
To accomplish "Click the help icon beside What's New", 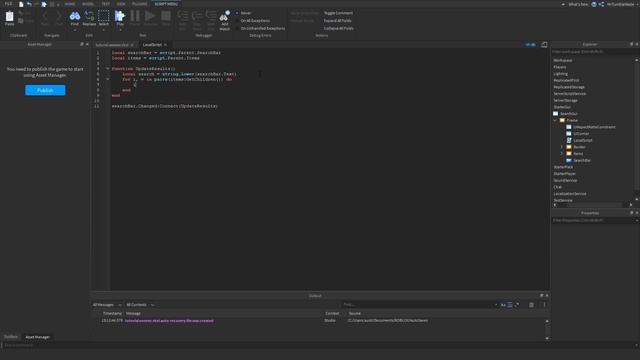I will point(594,4).
